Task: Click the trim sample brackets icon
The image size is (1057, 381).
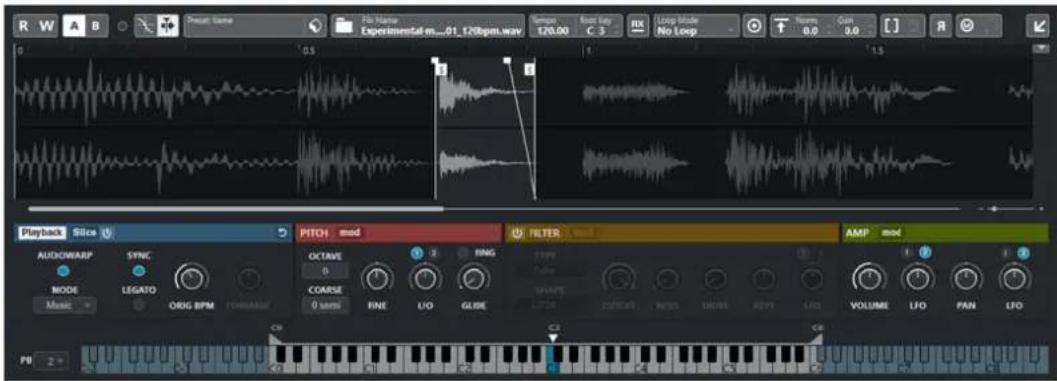Action: tap(892, 26)
